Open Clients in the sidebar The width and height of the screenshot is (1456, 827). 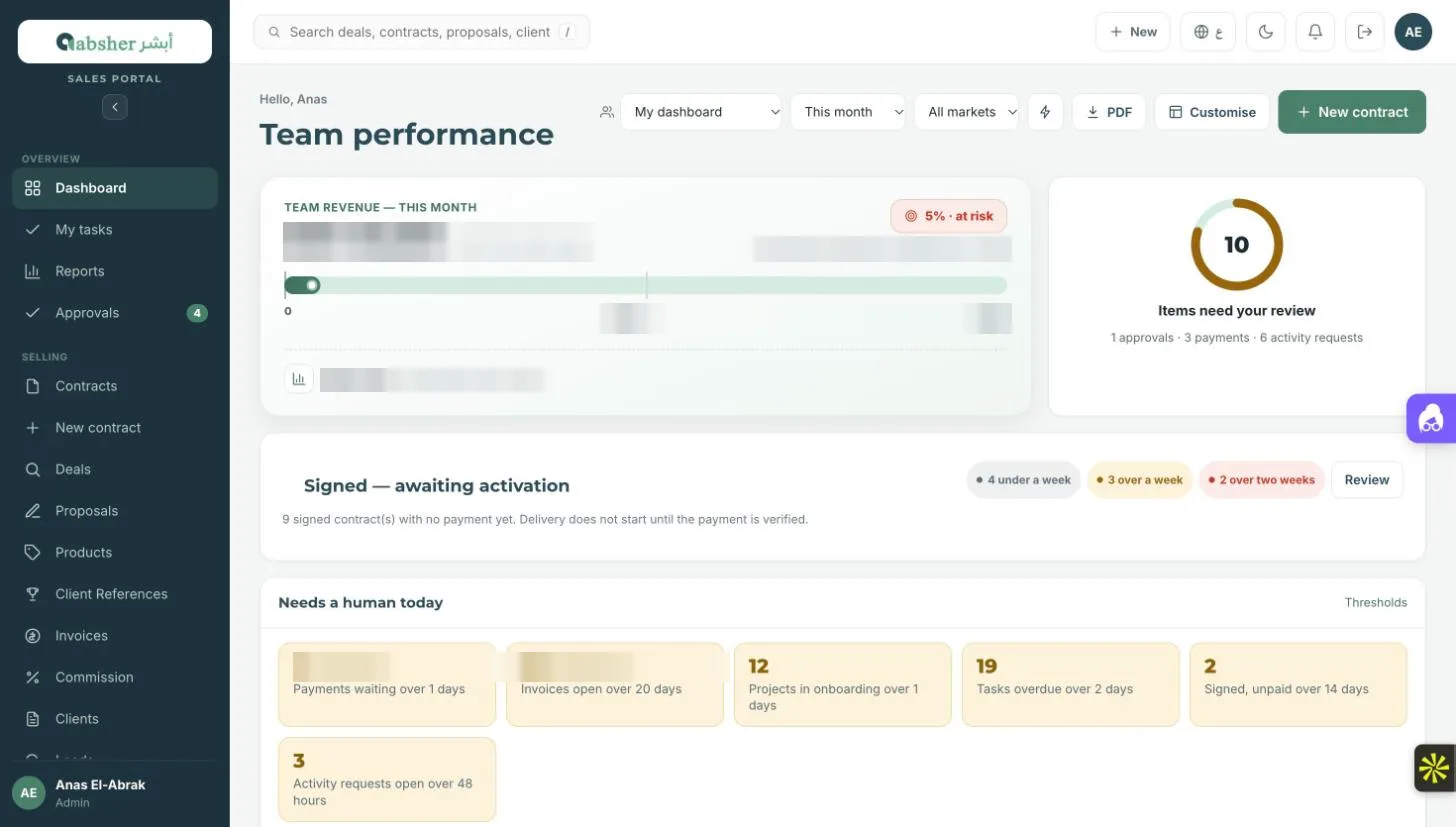coord(115,719)
